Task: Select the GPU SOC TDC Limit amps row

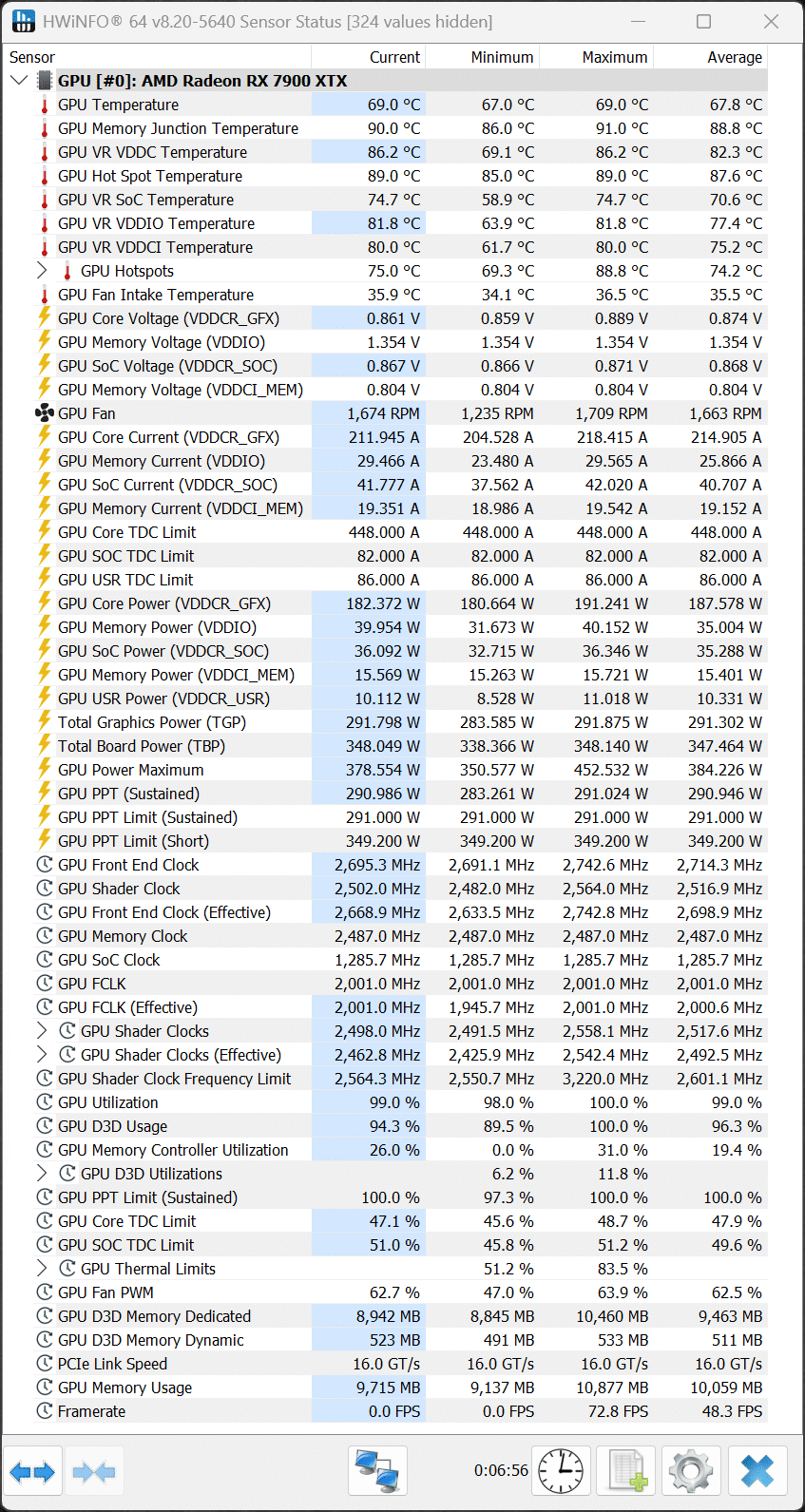Action: coord(386,556)
